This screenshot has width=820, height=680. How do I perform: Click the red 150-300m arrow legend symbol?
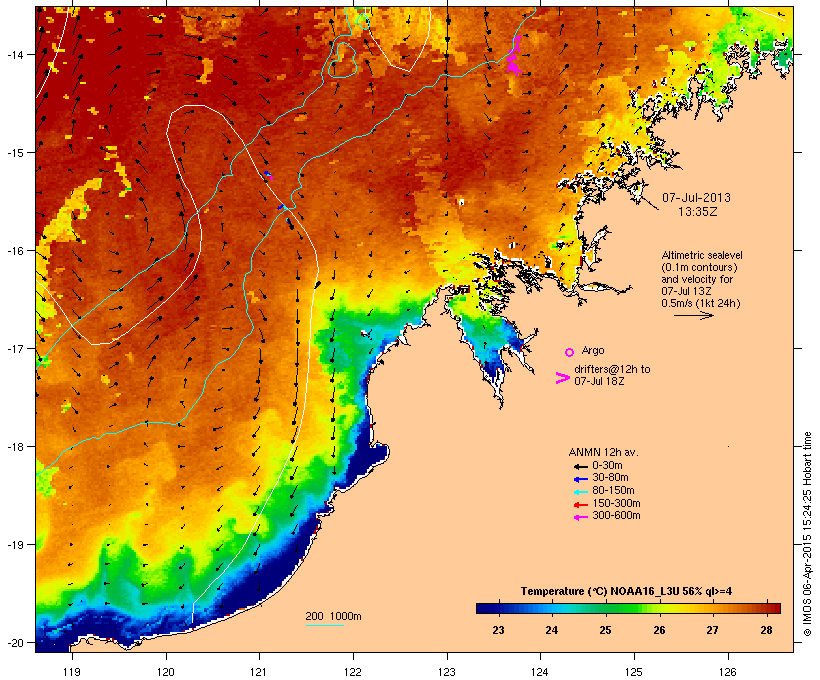580,505
